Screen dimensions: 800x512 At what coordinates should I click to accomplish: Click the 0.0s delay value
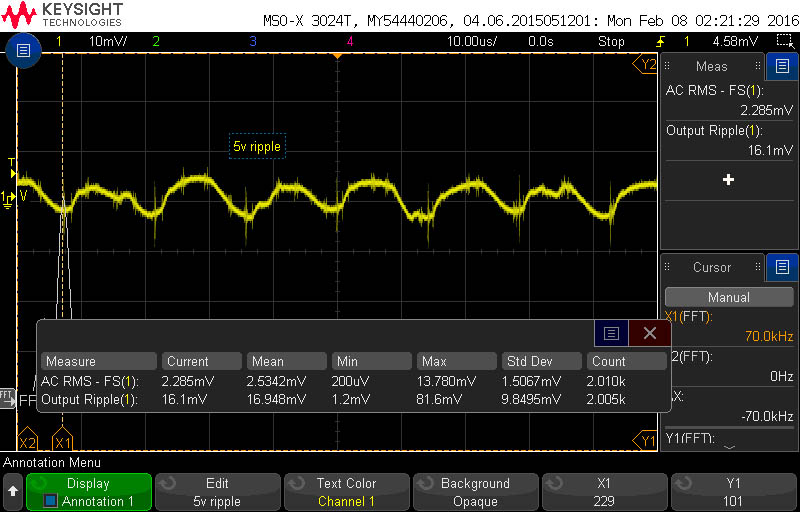tap(541, 41)
